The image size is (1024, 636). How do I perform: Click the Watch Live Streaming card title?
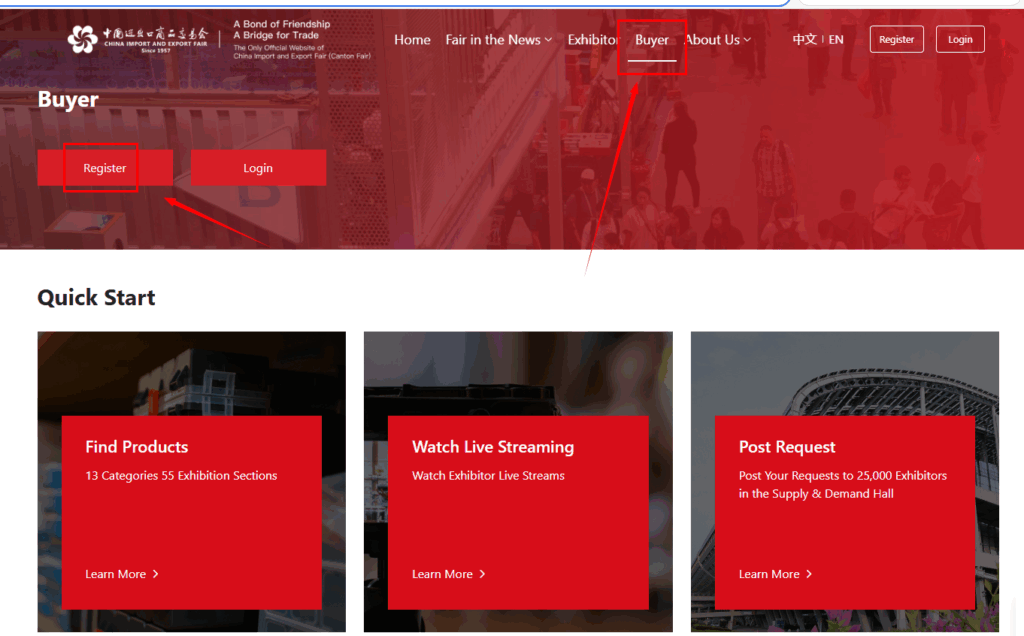coord(493,447)
